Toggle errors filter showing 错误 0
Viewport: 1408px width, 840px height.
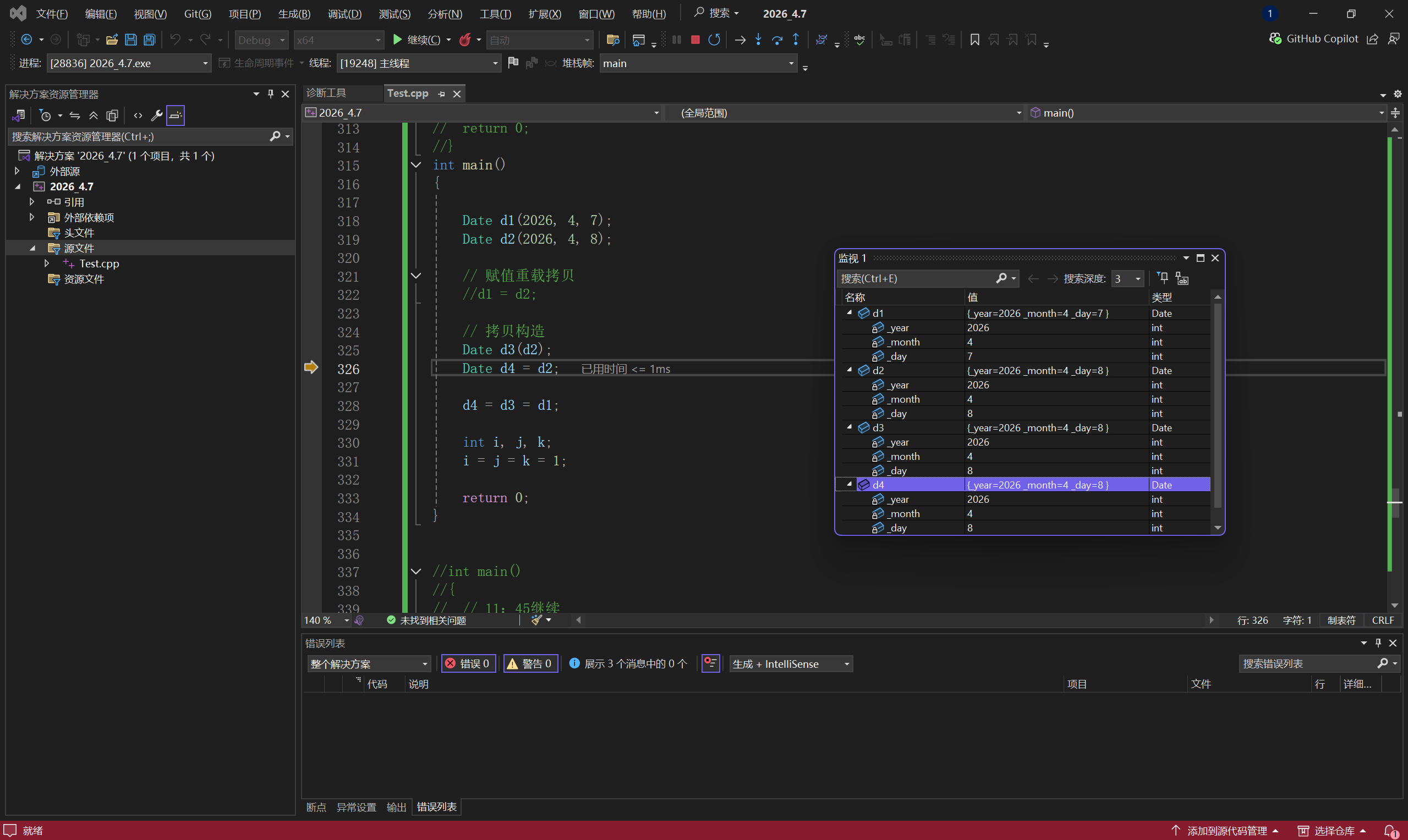tap(468, 663)
